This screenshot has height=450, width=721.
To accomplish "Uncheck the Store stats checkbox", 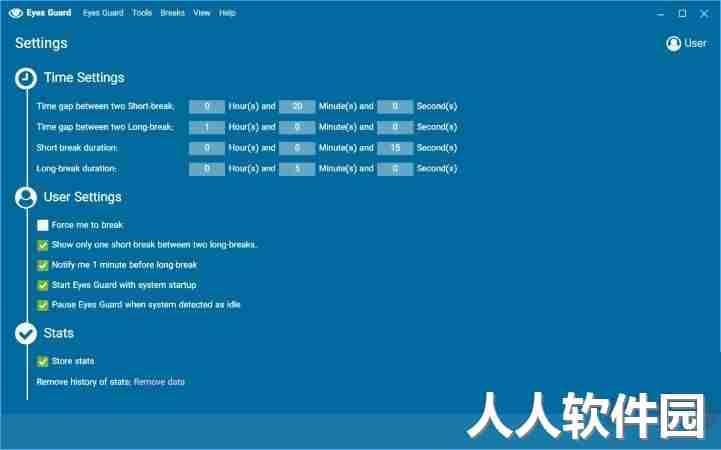I will coord(43,362).
